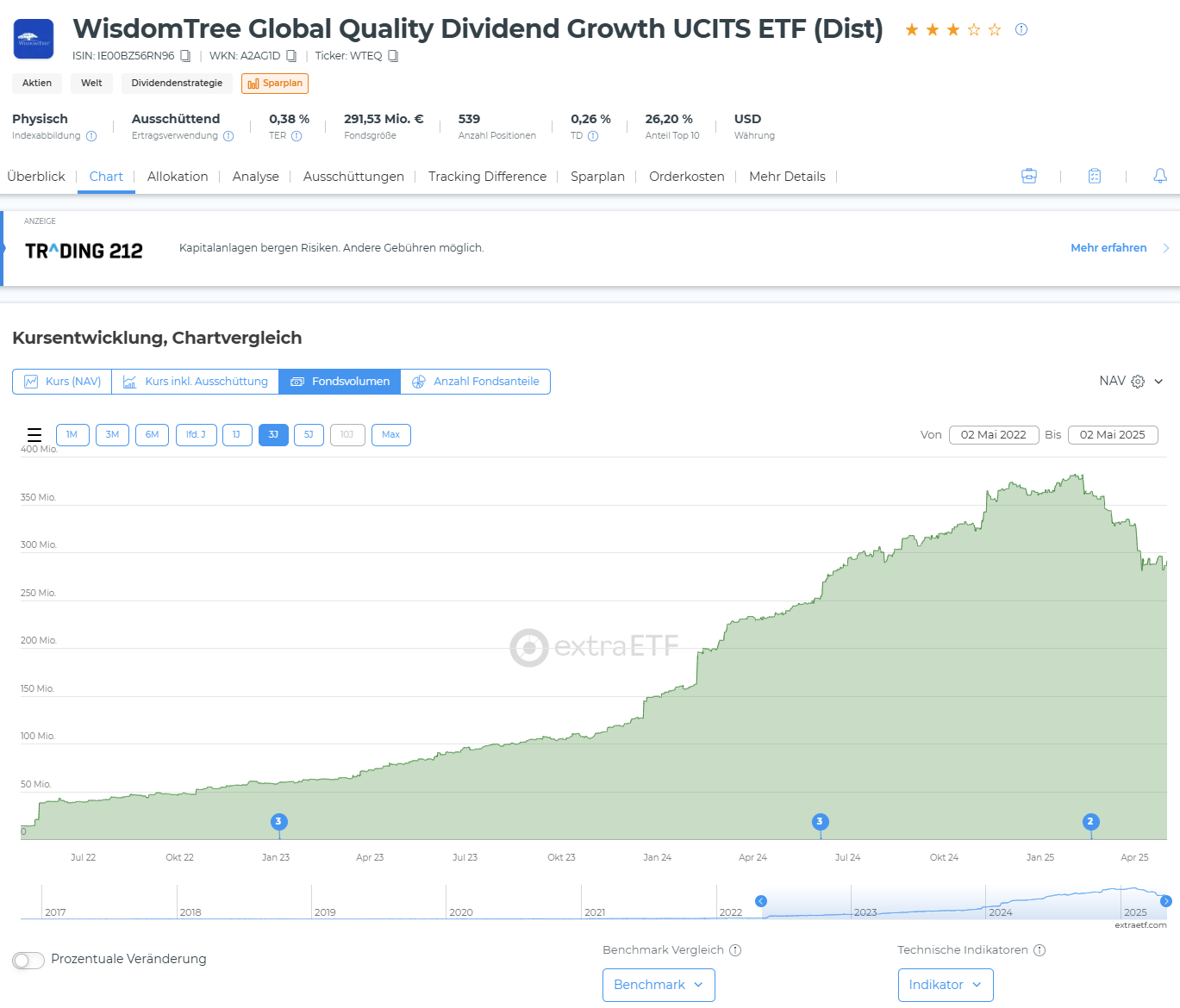Switch the chart to Kurs (NAV)
Image resolution: width=1180 pixels, height=1008 pixels.
62,382
